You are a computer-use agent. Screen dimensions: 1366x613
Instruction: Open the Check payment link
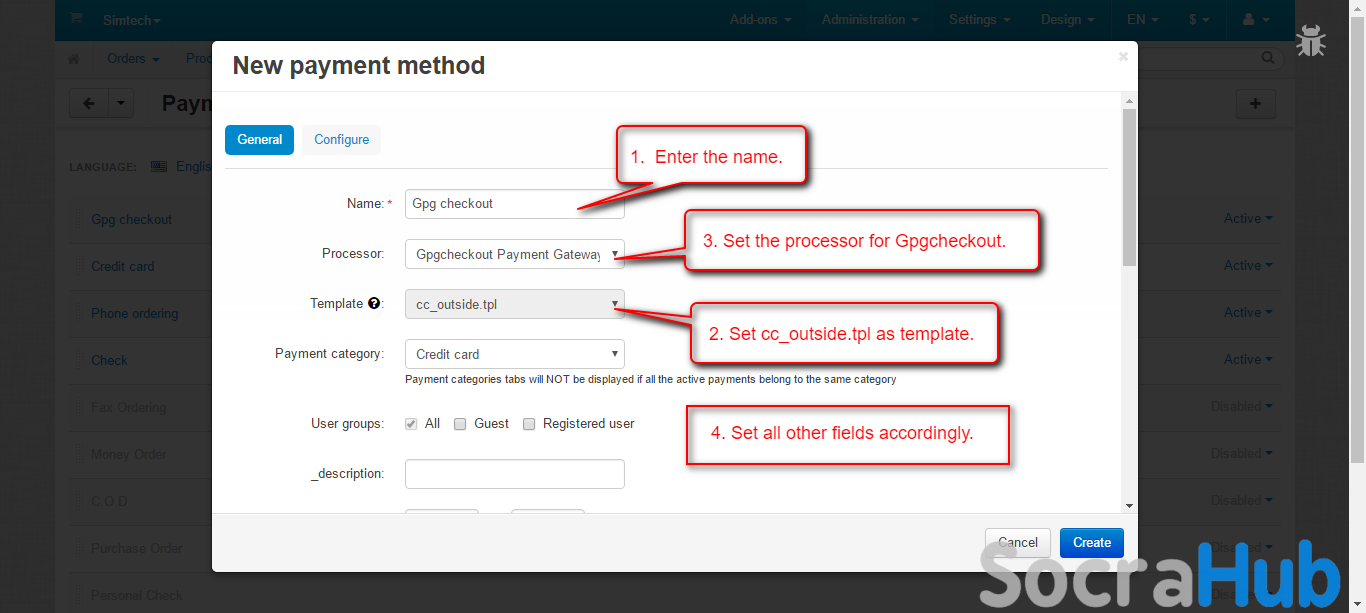click(x=109, y=360)
